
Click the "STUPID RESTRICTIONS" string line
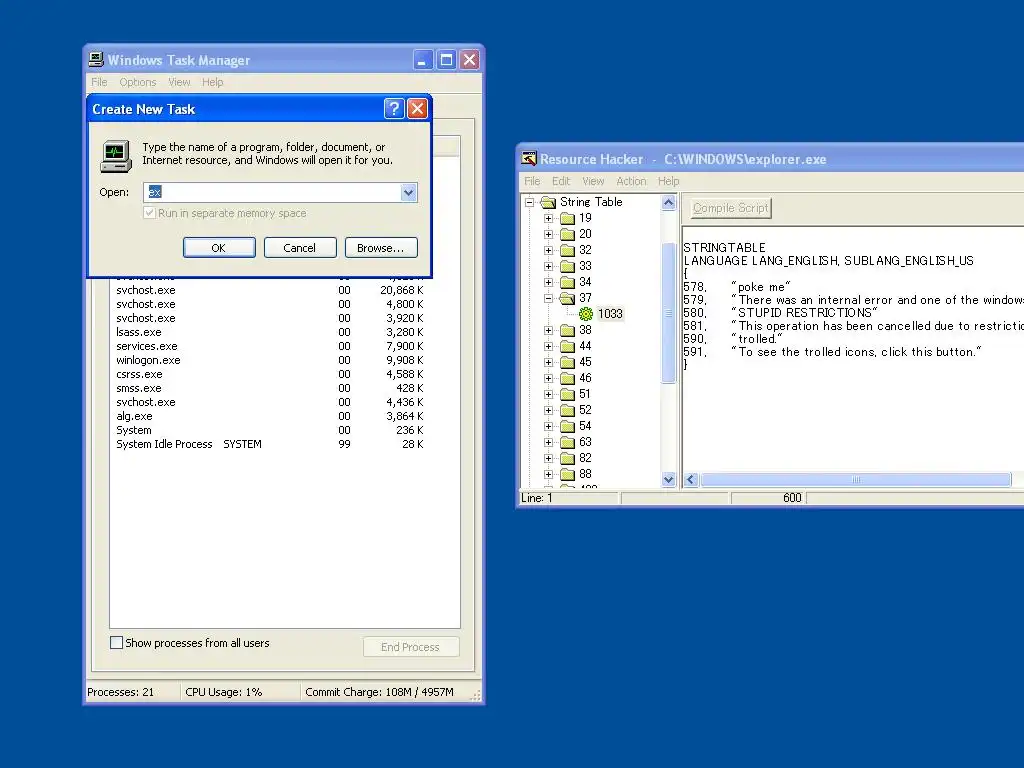(x=780, y=313)
